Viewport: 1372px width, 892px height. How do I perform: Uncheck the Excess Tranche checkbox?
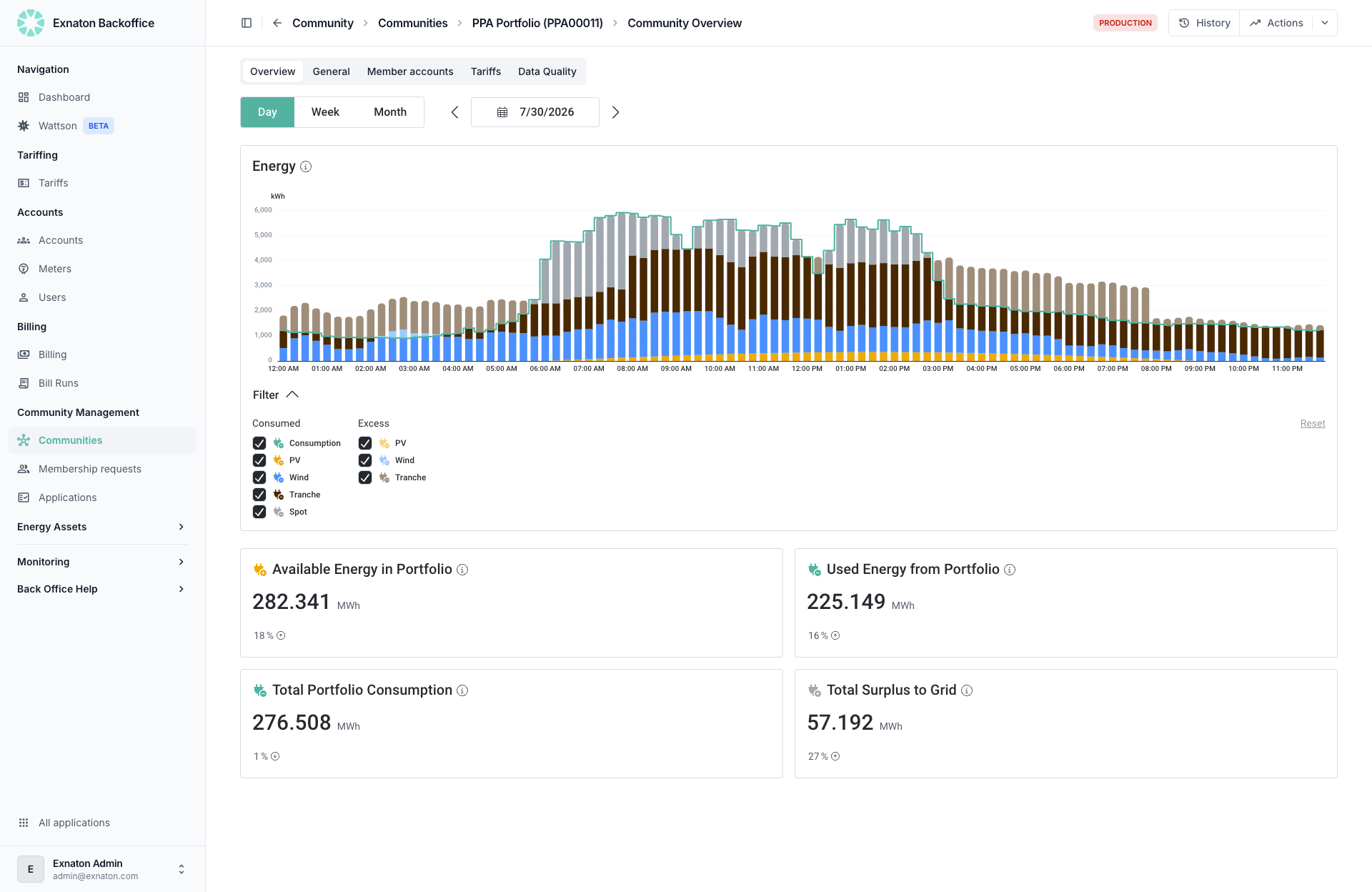(365, 477)
